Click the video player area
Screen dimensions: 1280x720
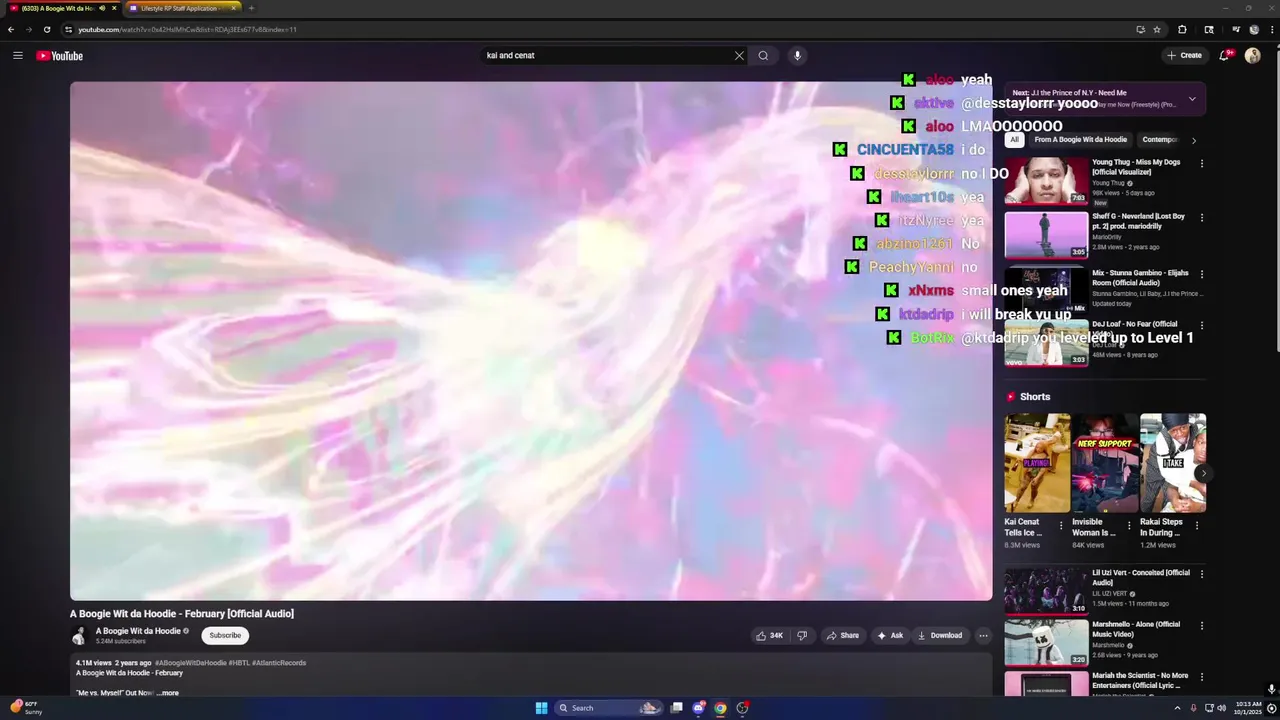531,341
